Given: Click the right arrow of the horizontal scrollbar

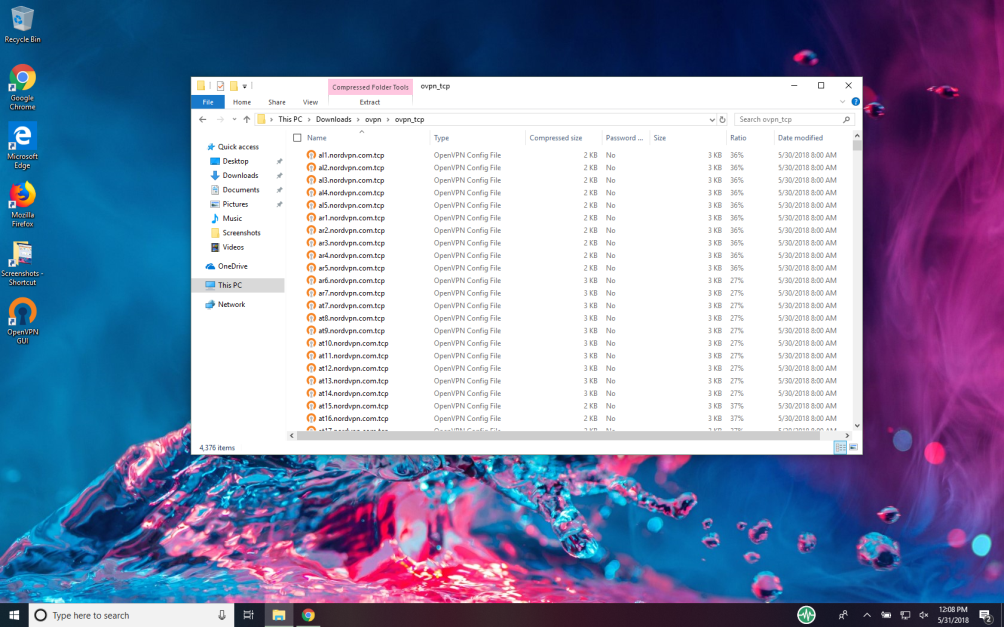Looking at the screenshot, I should click(x=846, y=436).
